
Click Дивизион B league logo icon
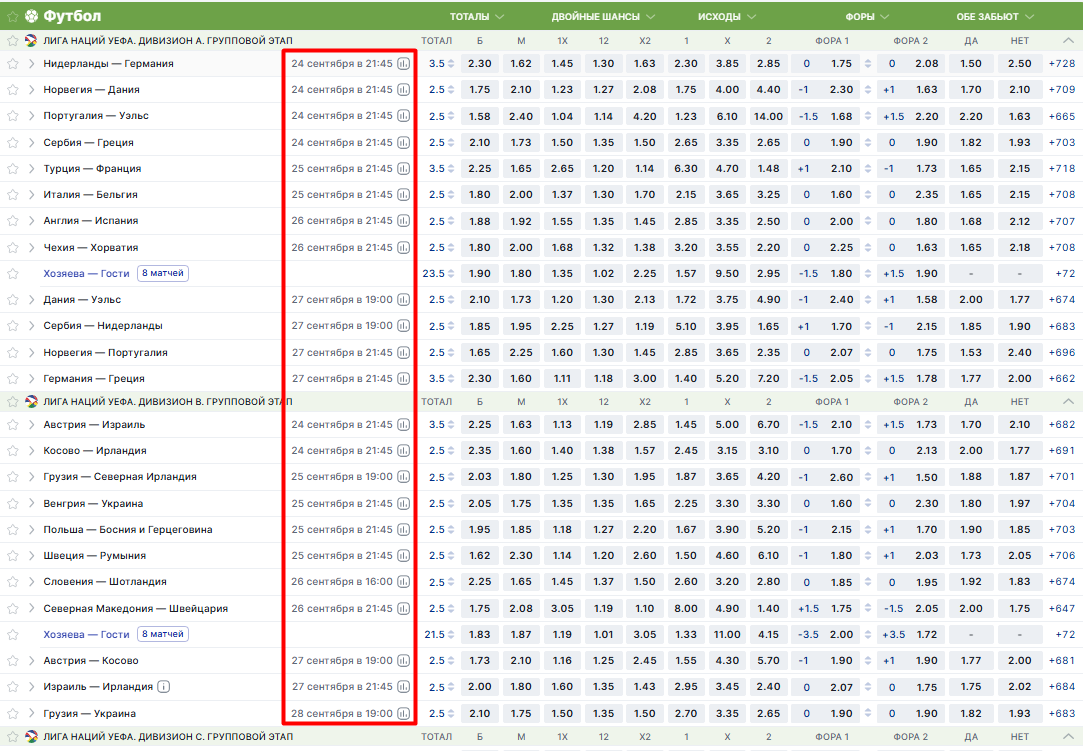tap(30, 401)
